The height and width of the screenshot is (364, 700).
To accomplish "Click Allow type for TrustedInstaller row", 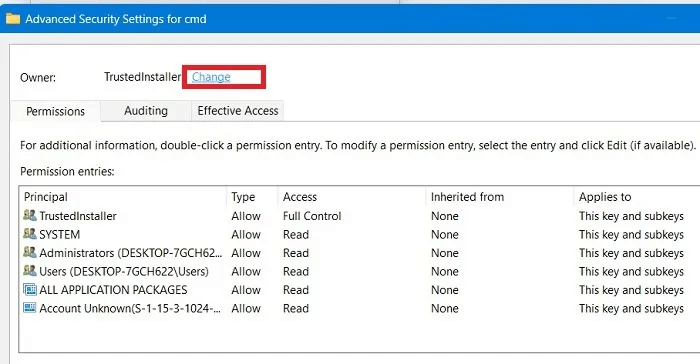I will 246,216.
